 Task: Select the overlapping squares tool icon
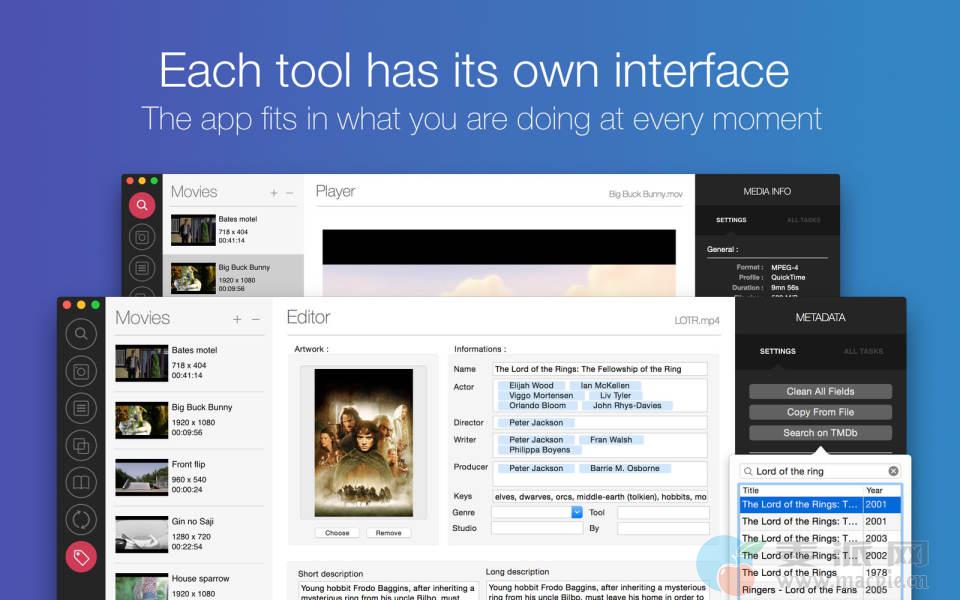81,446
